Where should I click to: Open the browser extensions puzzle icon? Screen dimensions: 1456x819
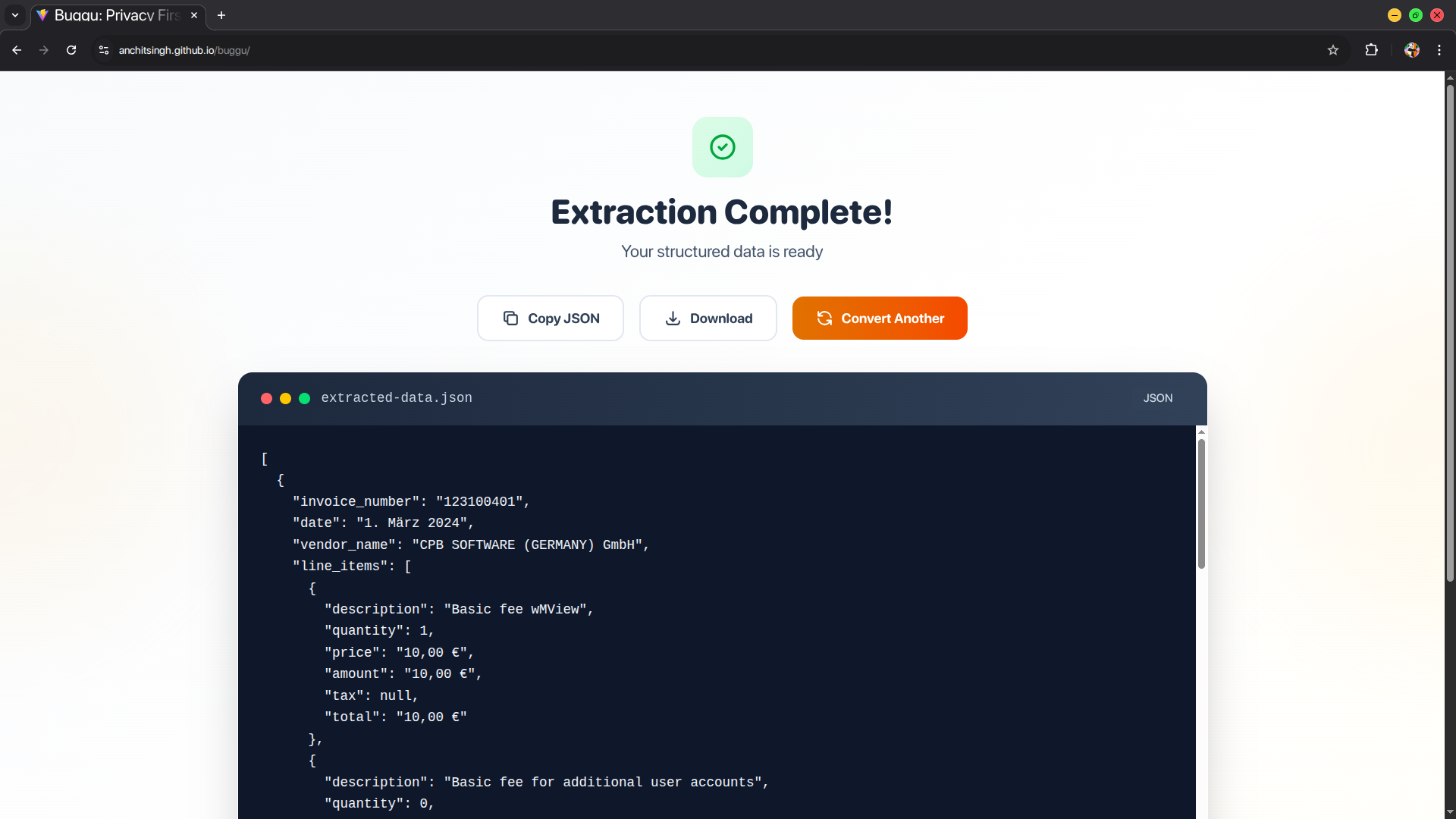pos(1371,50)
